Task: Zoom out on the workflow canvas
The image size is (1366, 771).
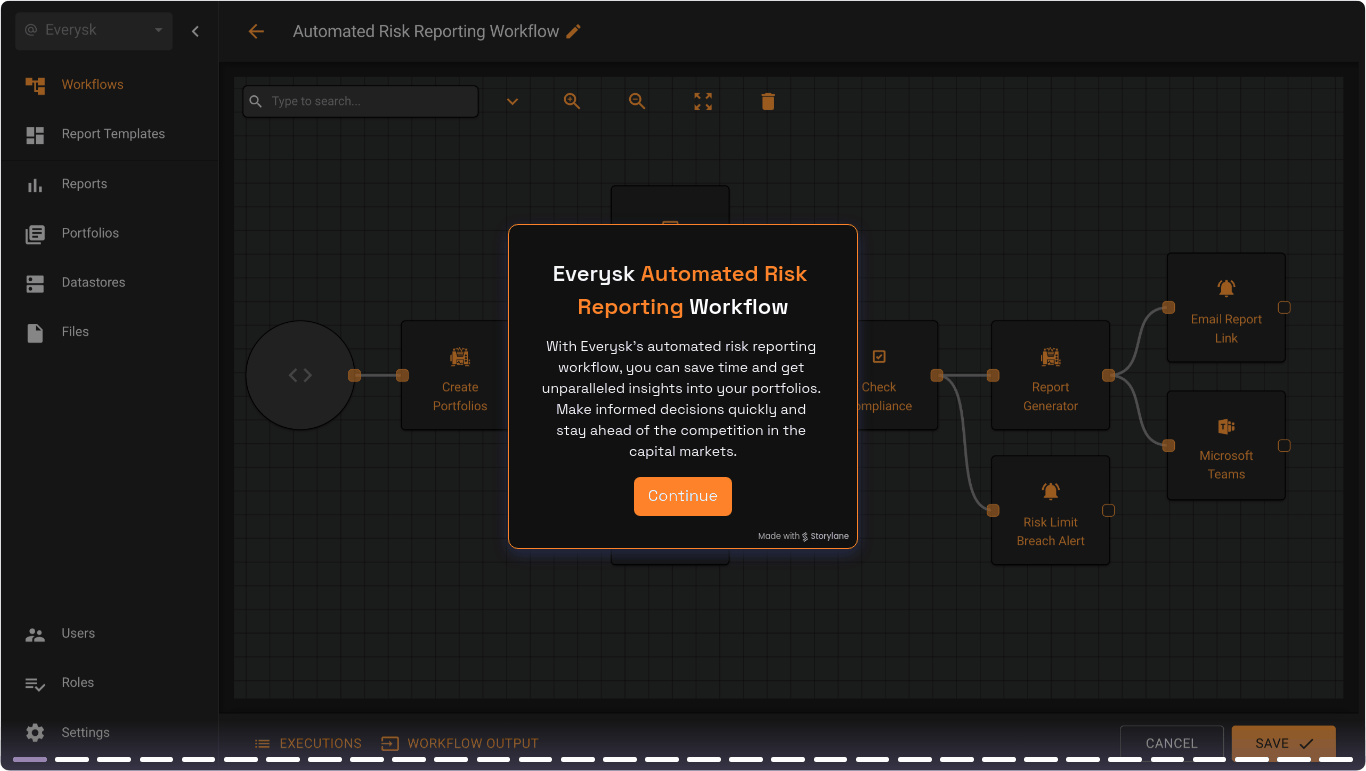Action: pos(637,101)
